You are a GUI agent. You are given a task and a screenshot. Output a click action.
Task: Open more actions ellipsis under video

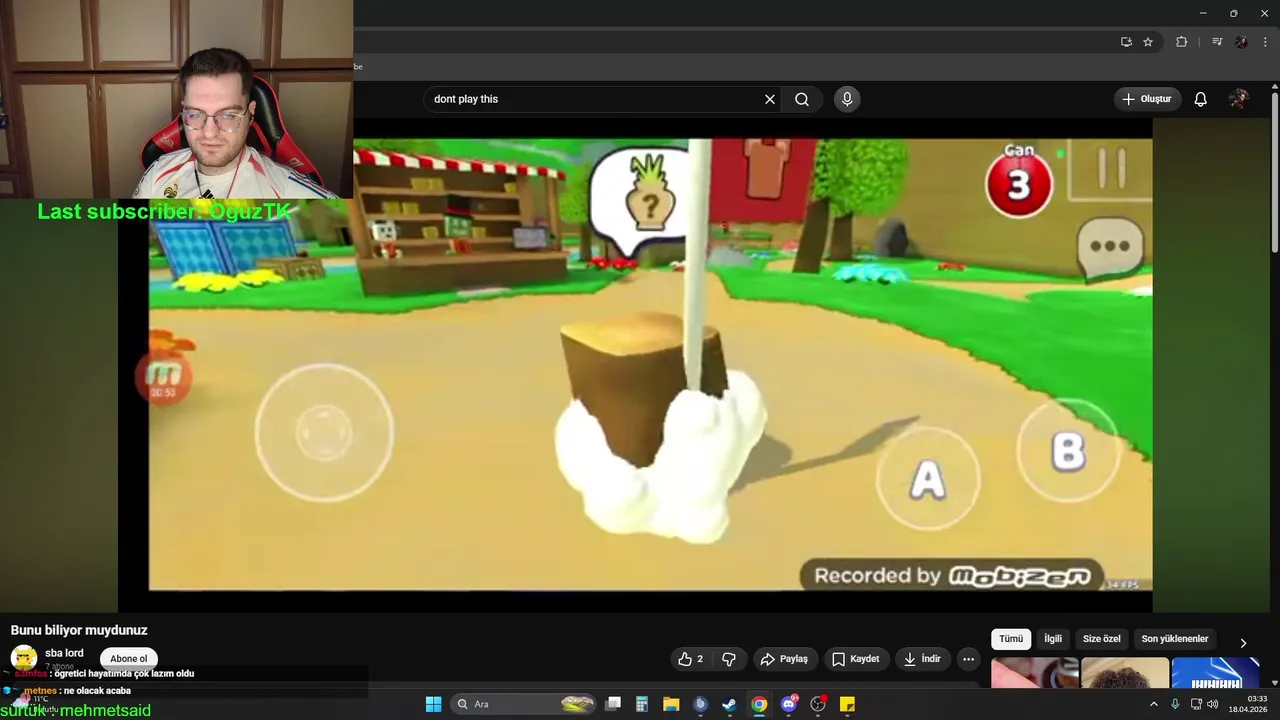[x=968, y=659]
